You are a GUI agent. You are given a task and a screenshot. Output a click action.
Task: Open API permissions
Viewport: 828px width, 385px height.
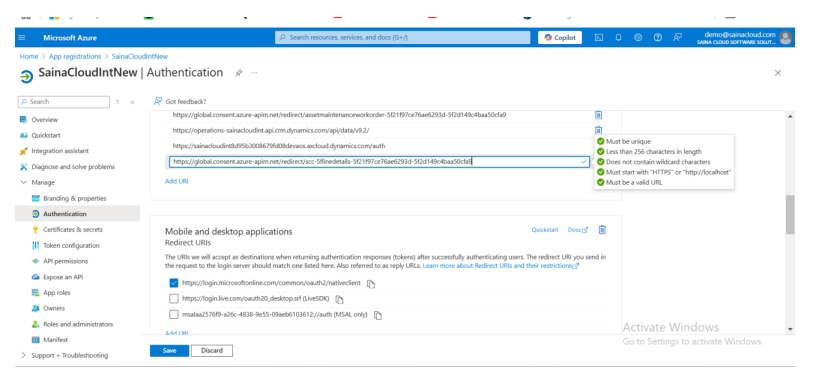65,261
